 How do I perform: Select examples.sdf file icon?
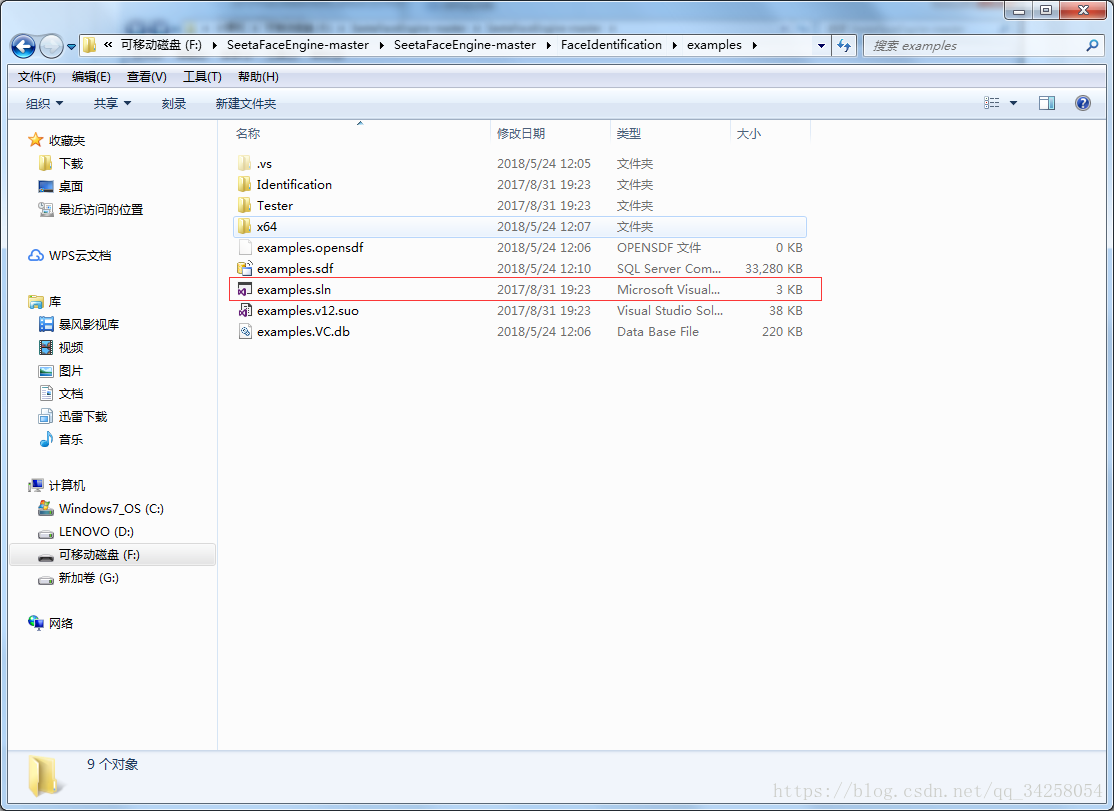click(244, 268)
